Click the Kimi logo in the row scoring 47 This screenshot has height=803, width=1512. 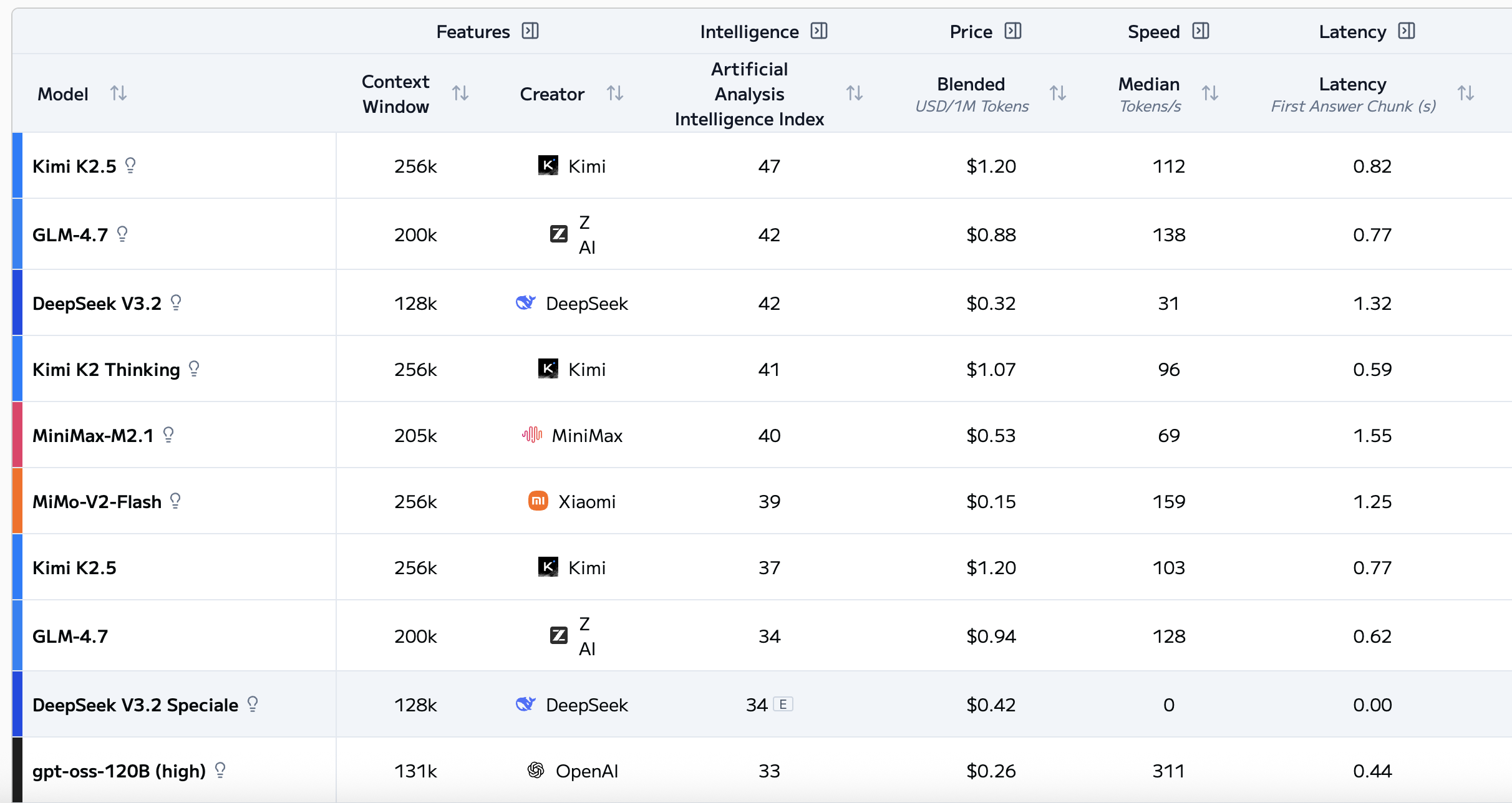tap(548, 165)
